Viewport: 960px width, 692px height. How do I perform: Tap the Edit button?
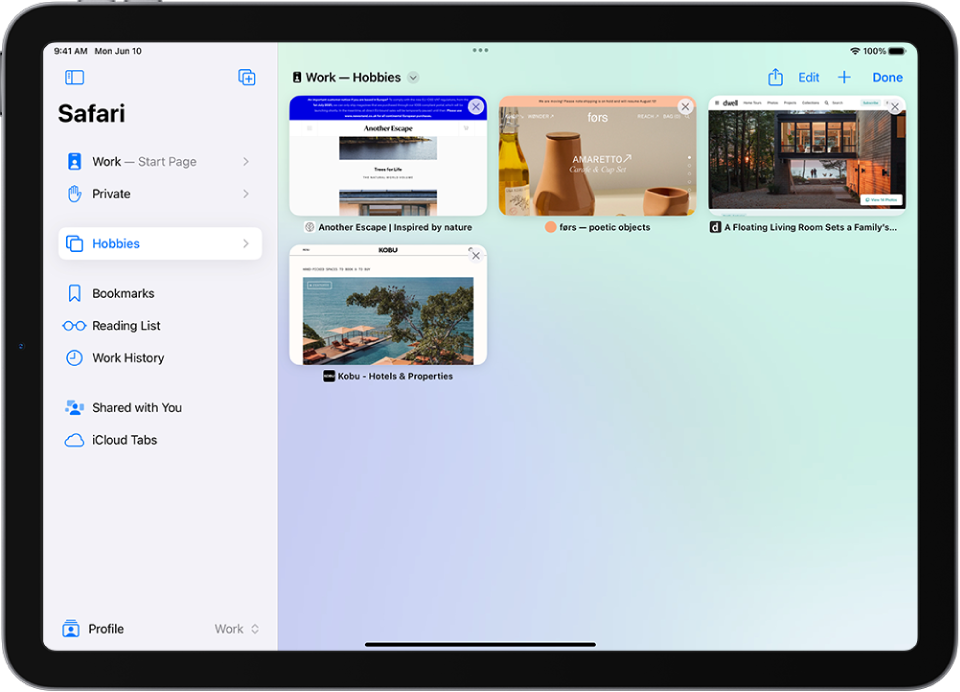808,77
